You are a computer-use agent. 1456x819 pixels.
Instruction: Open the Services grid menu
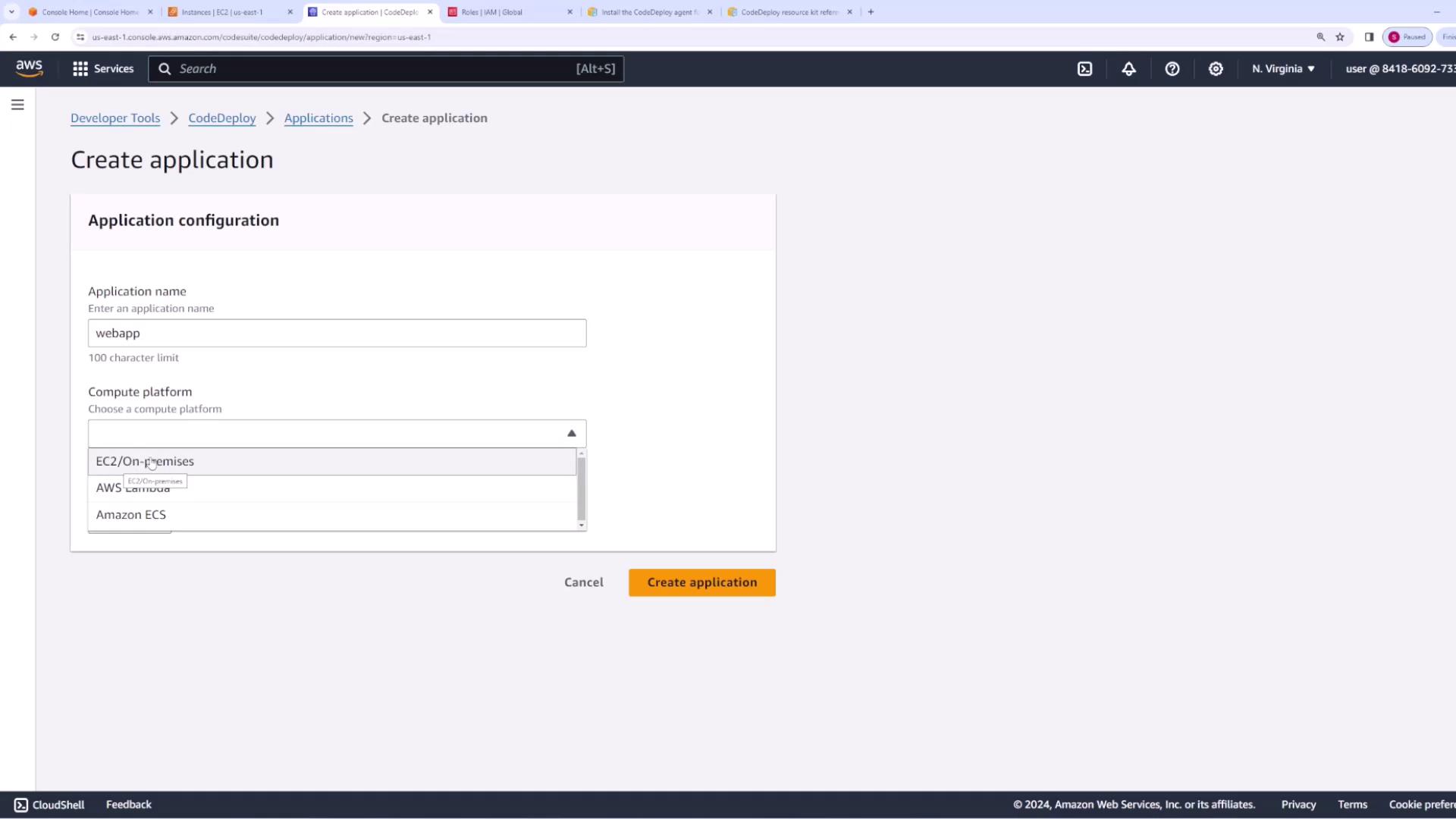102,69
